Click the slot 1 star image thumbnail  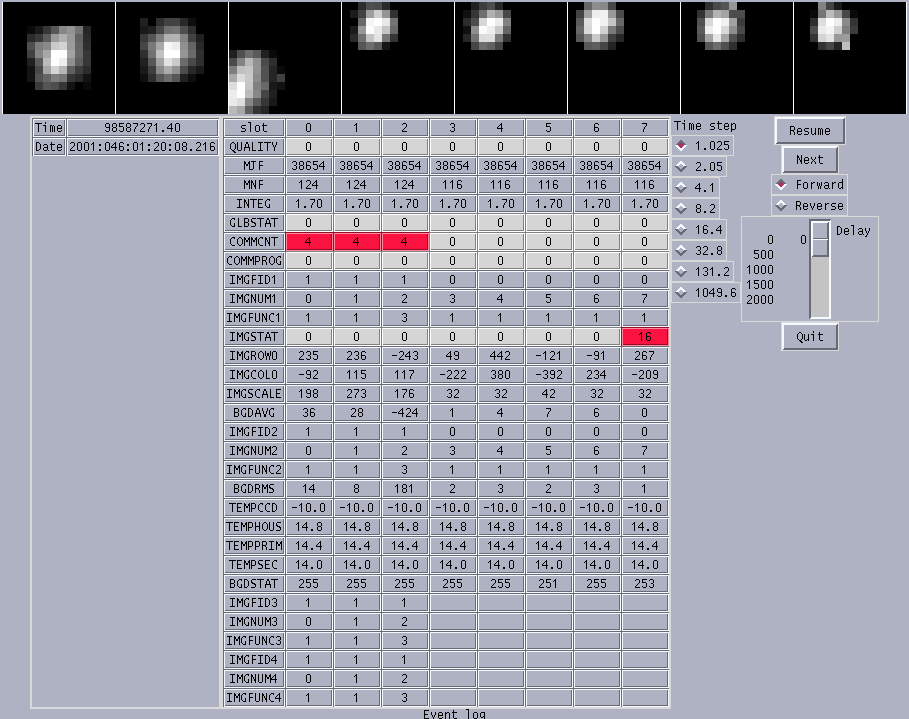tap(172, 57)
